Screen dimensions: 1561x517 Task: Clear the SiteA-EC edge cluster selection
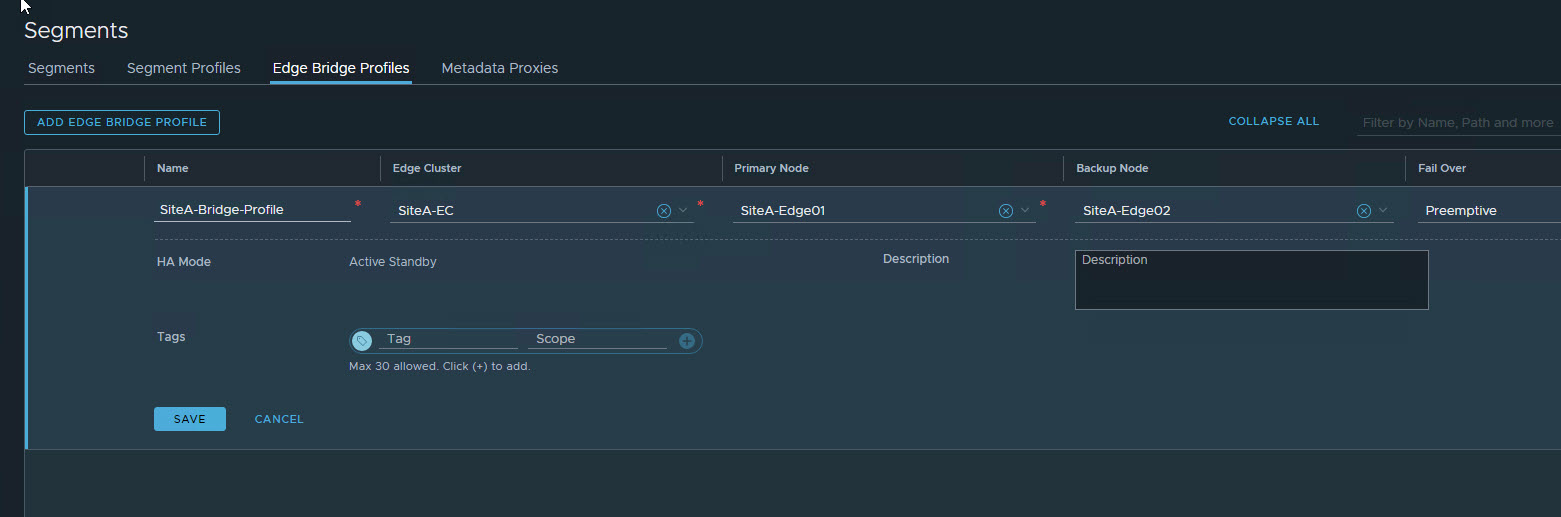tap(663, 211)
